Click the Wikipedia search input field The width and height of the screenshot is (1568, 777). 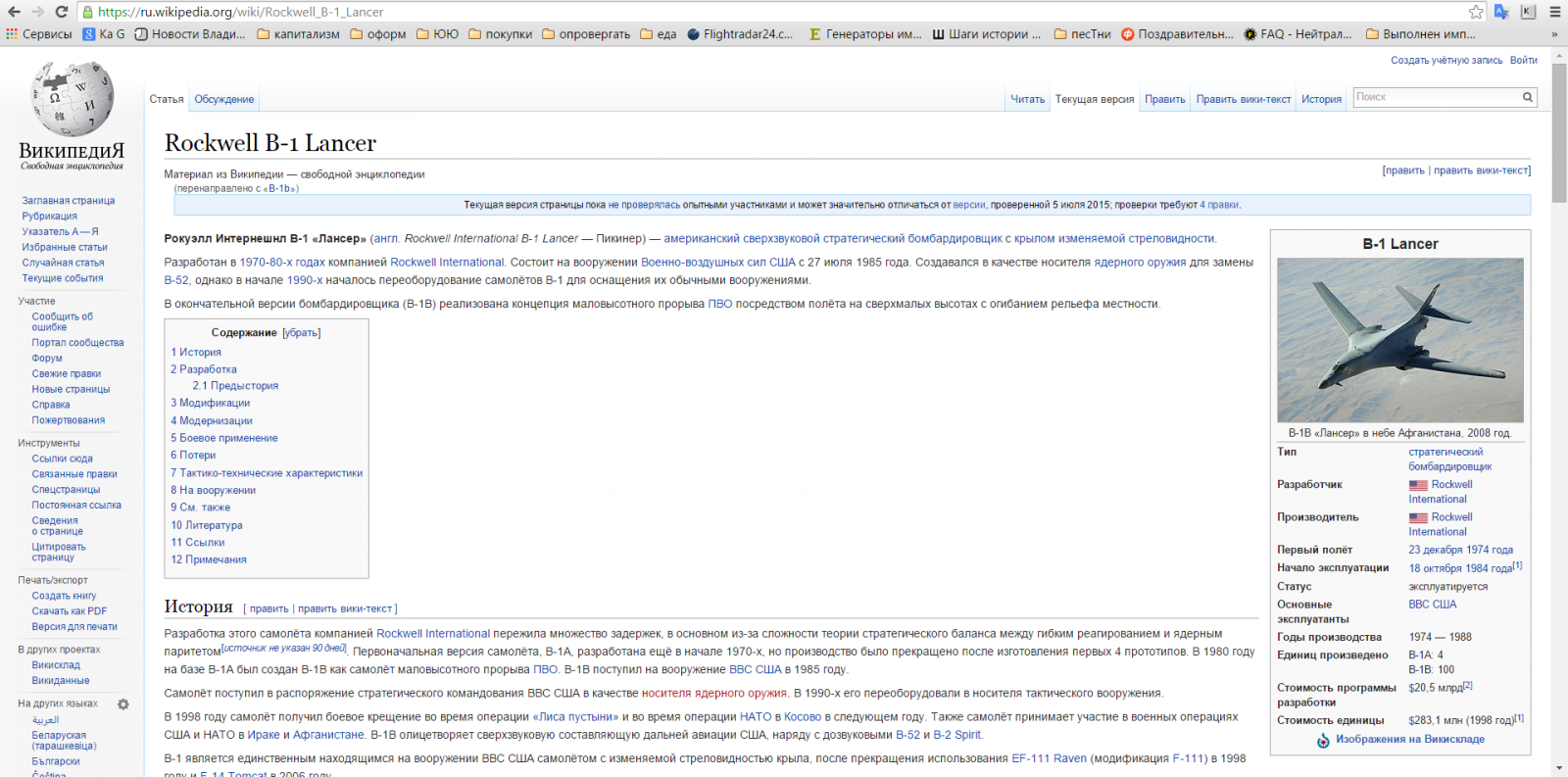[x=1436, y=97]
